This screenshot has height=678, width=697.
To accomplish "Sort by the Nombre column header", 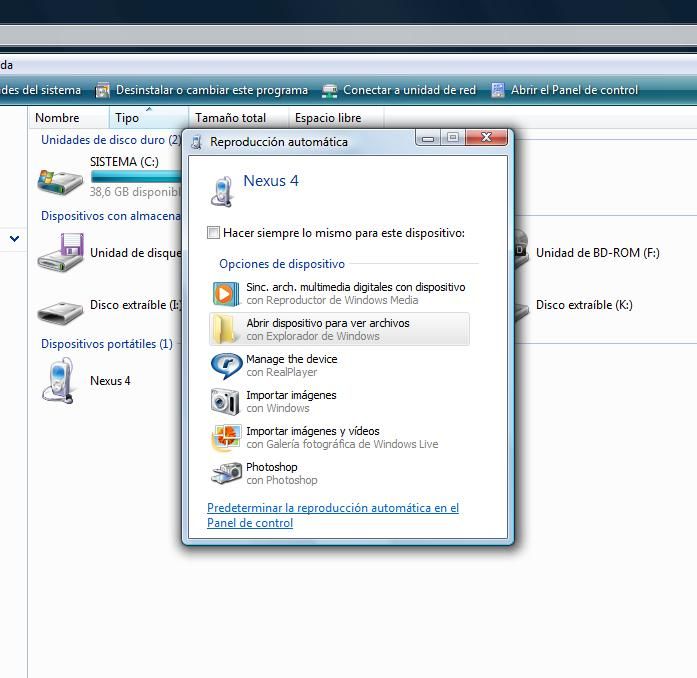I will pos(69,118).
